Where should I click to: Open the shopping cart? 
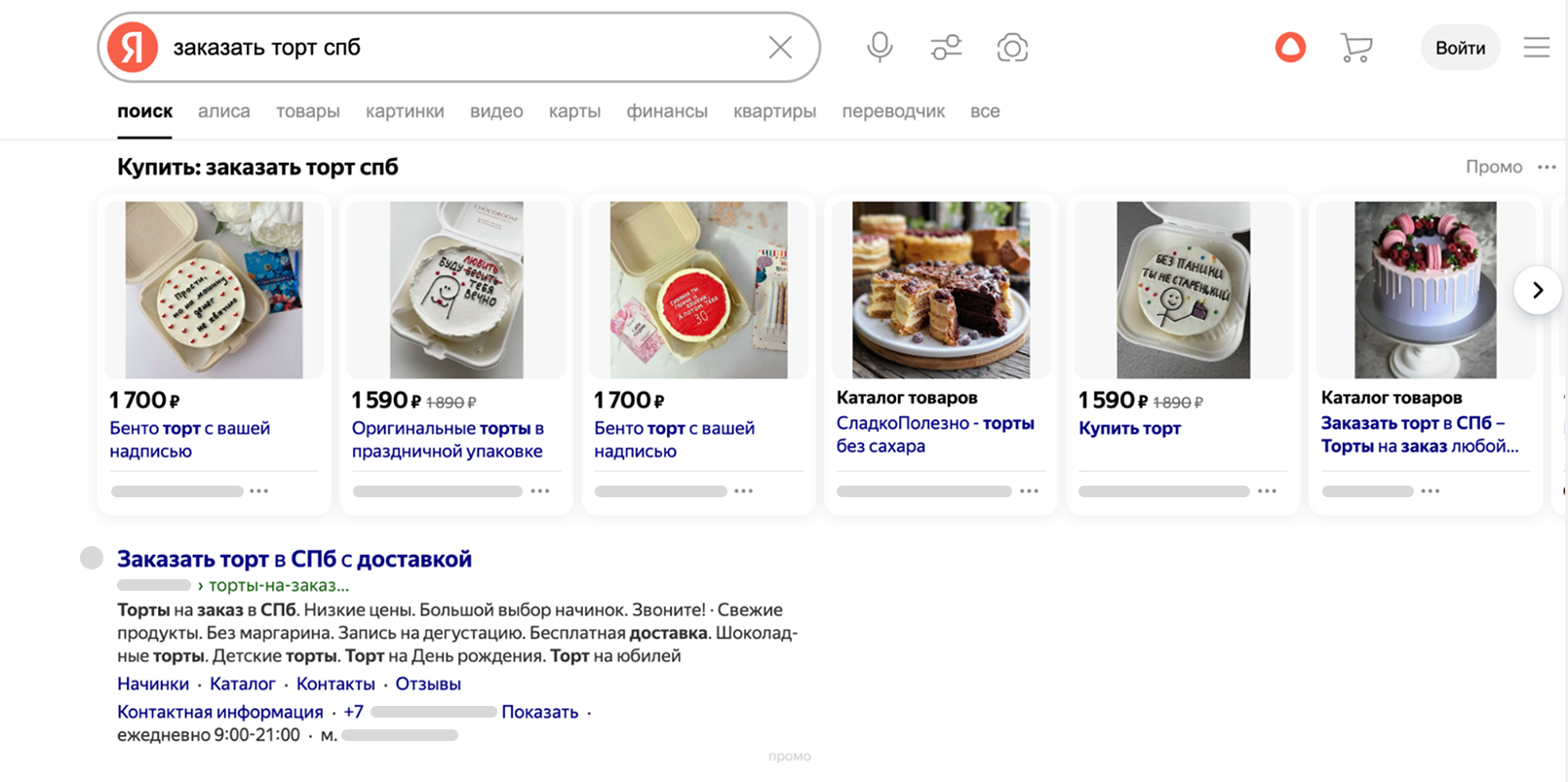(1355, 47)
